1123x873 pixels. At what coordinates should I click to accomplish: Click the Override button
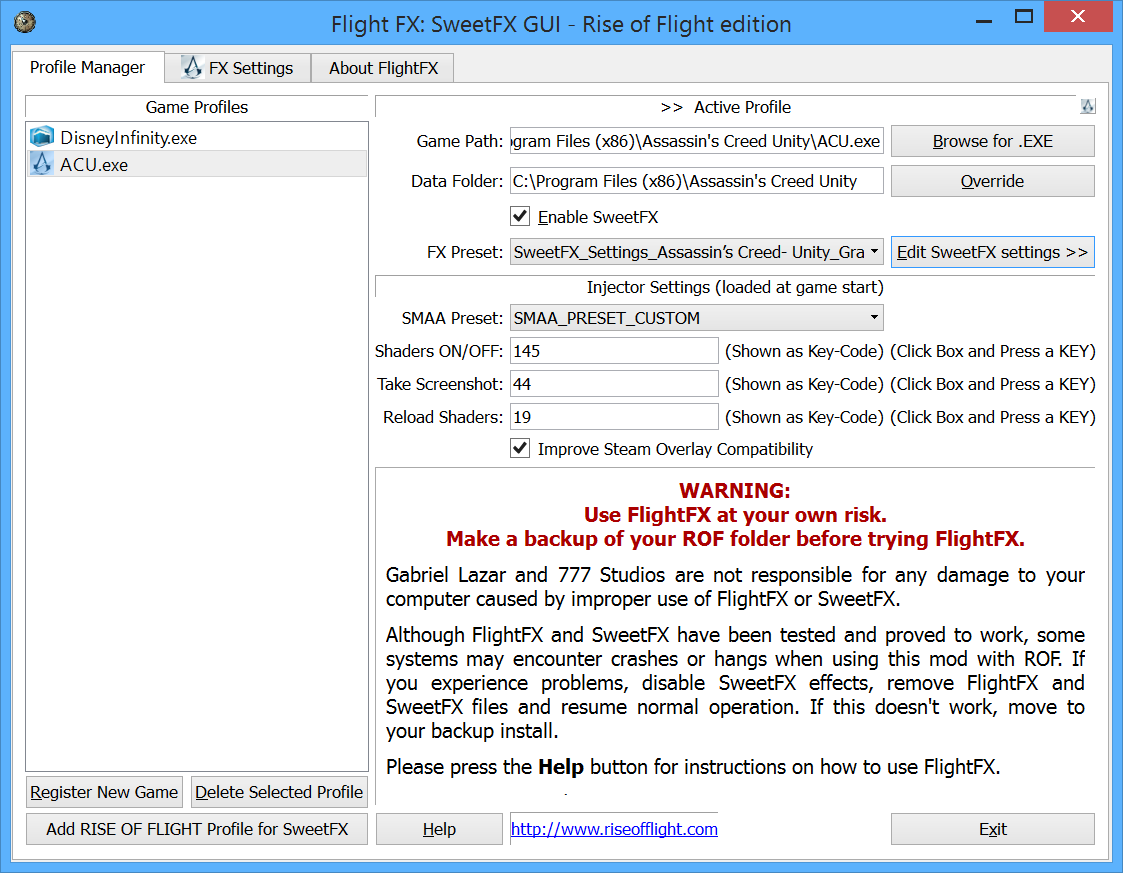[x=993, y=181]
